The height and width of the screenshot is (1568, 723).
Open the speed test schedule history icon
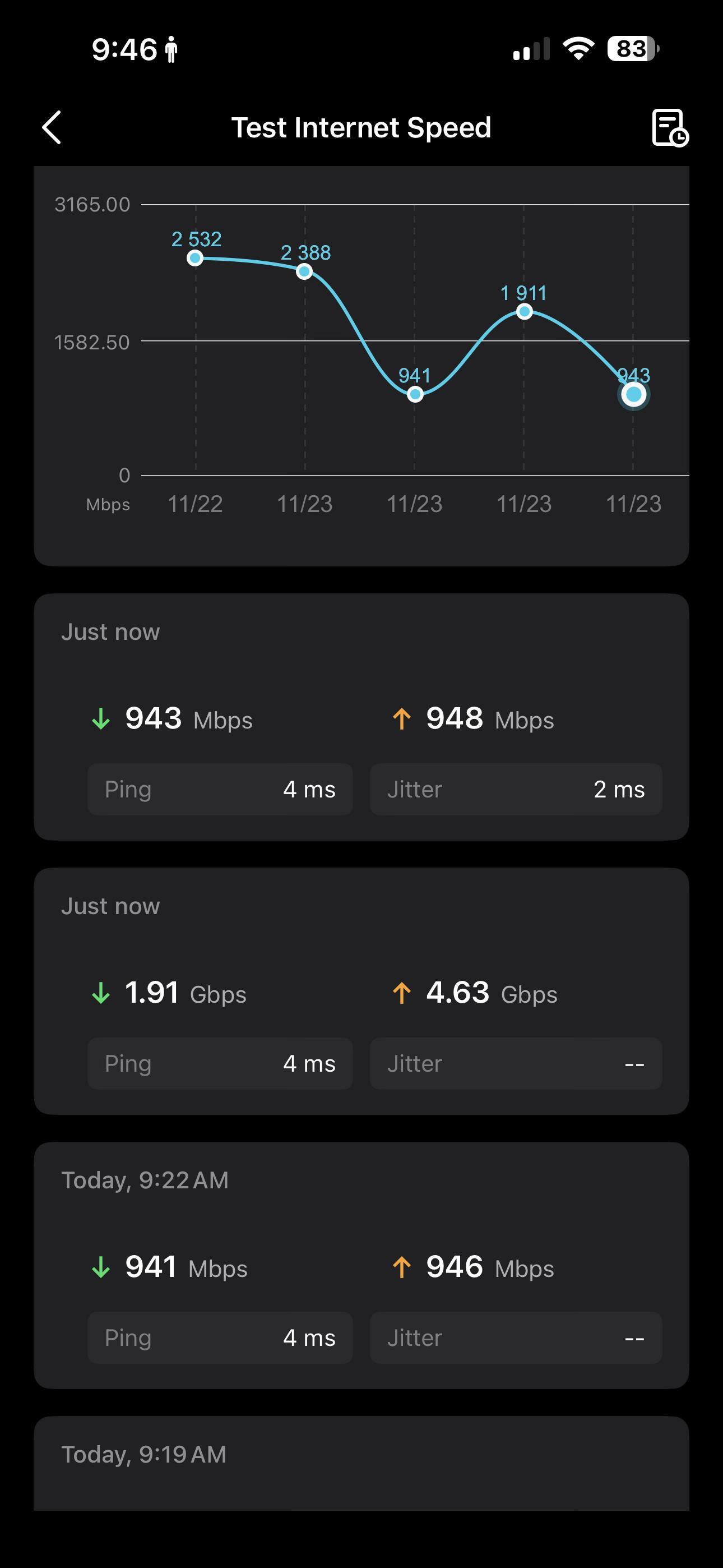tap(669, 128)
